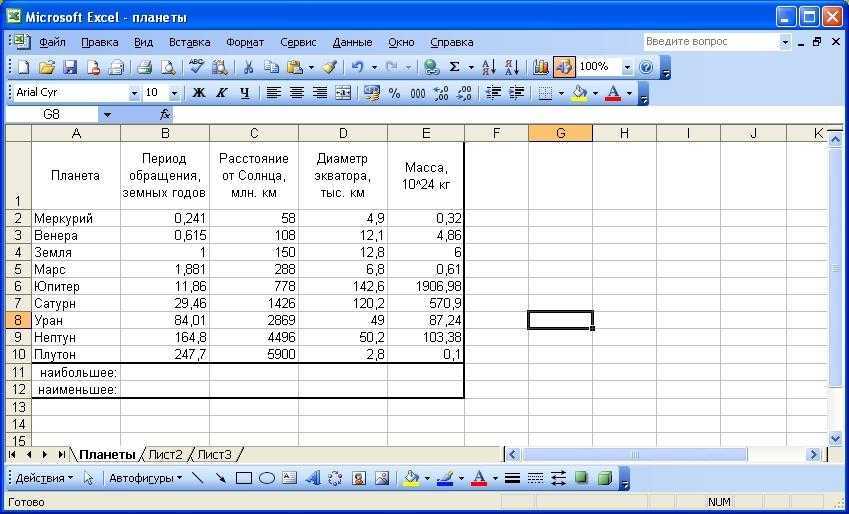The height and width of the screenshot is (514, 849).
Task: Copy the selection via the toolbar
Action: pyautogui.click(x=271, y=67)
